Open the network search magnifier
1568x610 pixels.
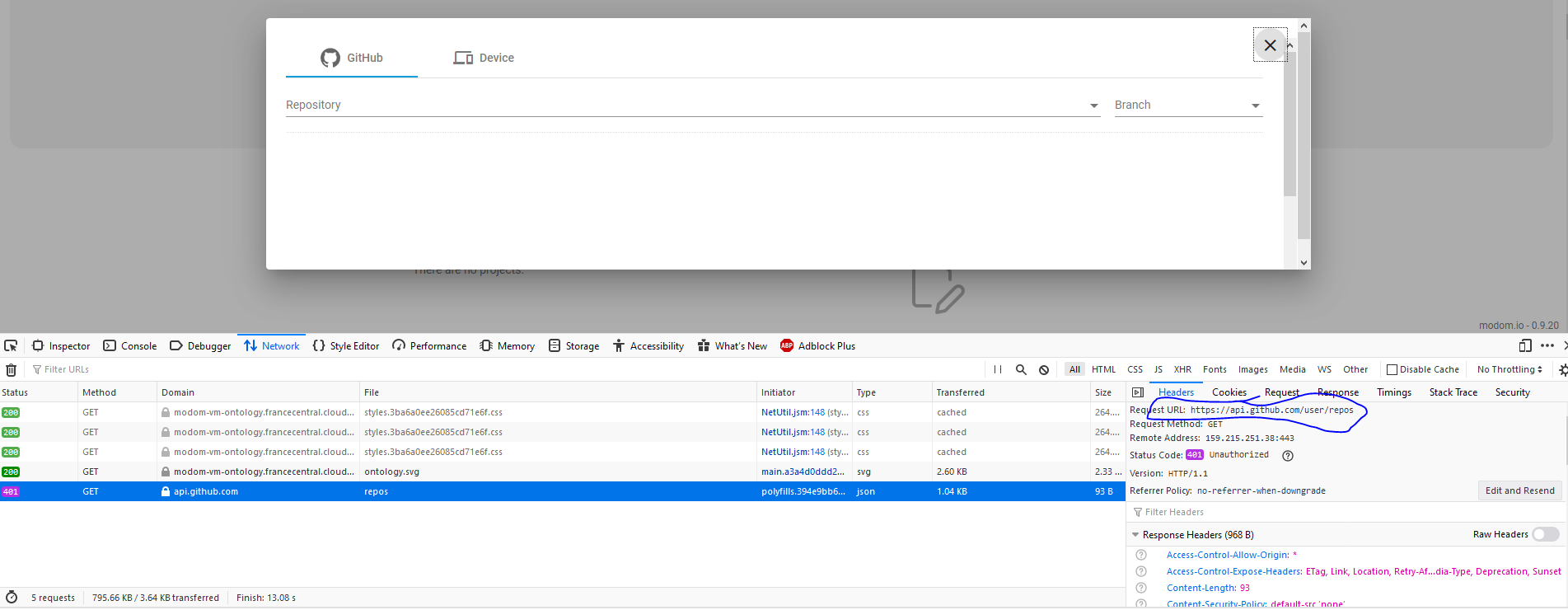coord(1021,369)
